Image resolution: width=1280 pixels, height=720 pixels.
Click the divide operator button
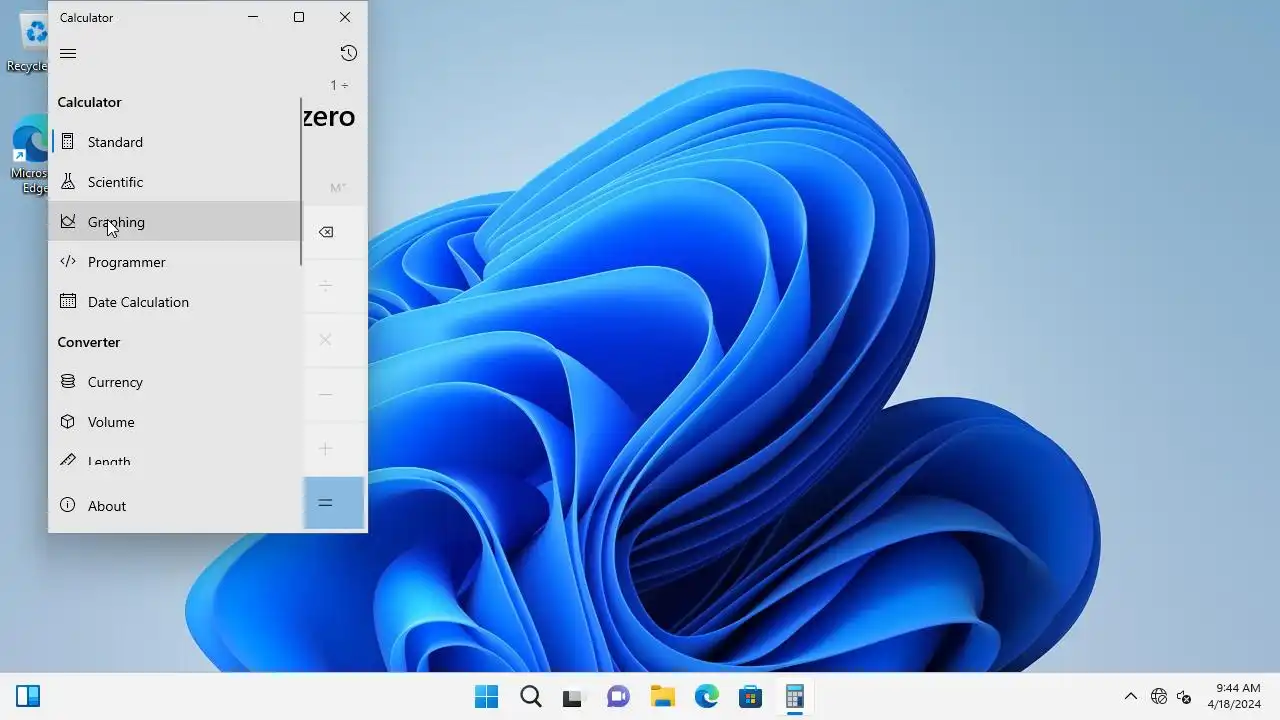(x=333, y=286)
